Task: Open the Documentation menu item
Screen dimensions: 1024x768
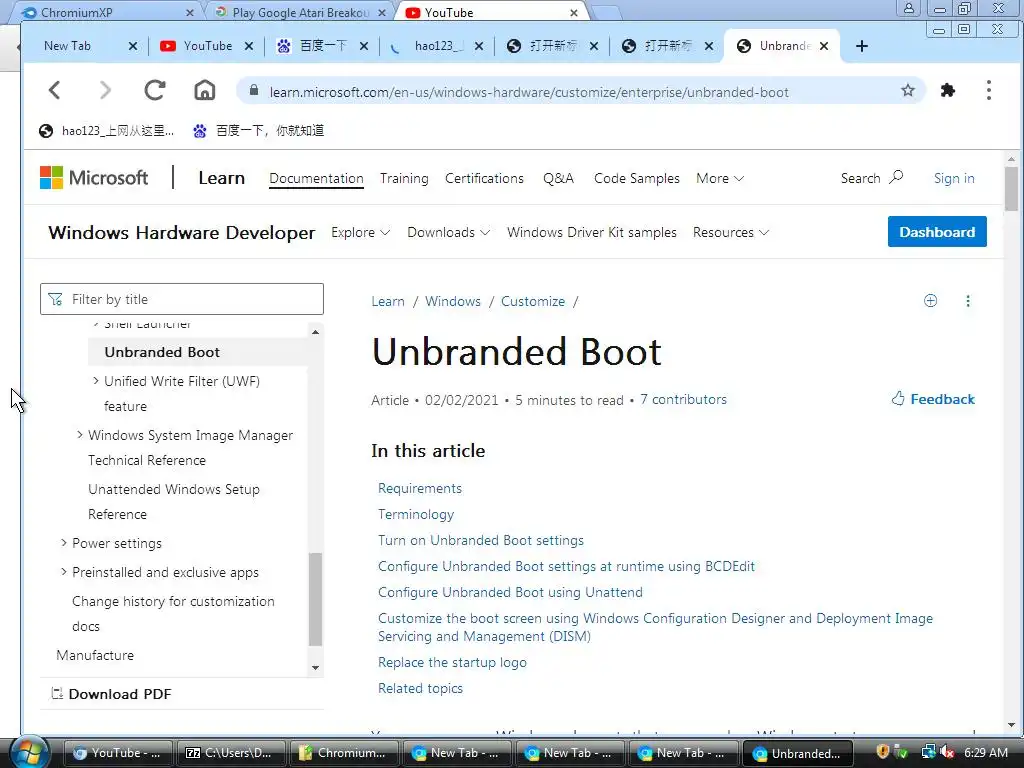Action: pos(316,178)
